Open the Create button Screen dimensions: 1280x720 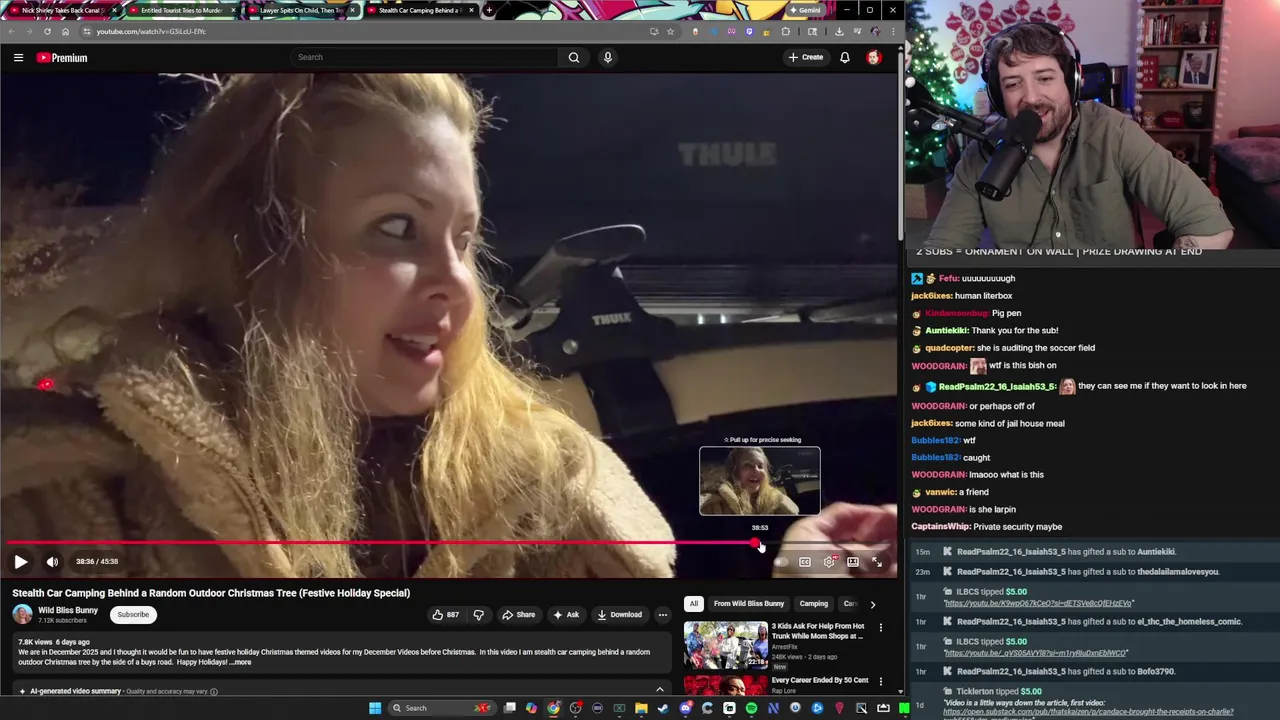click(x=806, y=57)
